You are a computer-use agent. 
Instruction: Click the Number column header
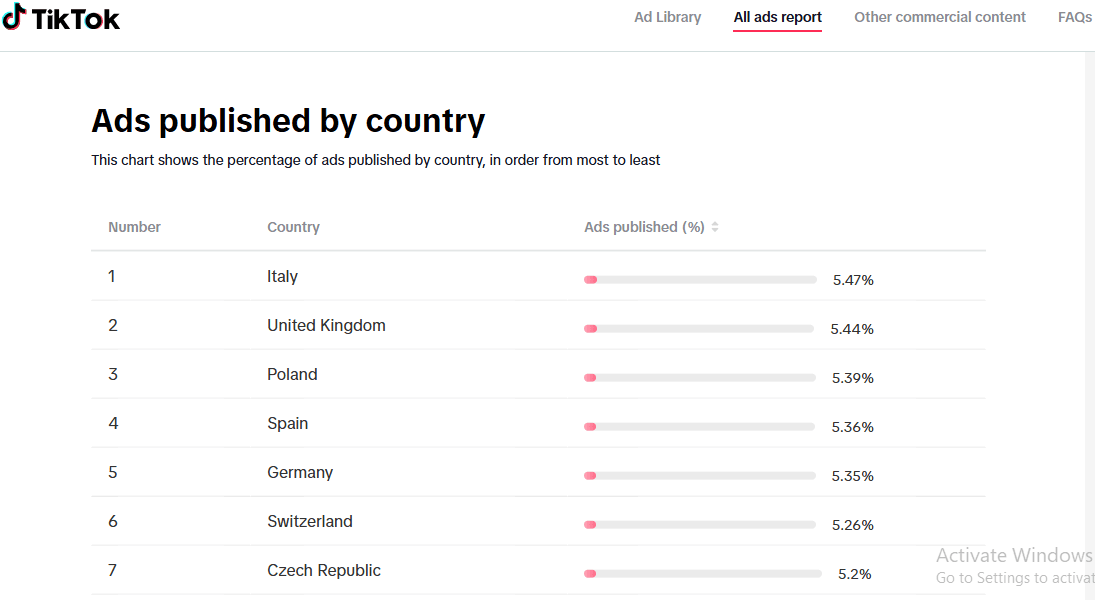click(x=134, y=227)
